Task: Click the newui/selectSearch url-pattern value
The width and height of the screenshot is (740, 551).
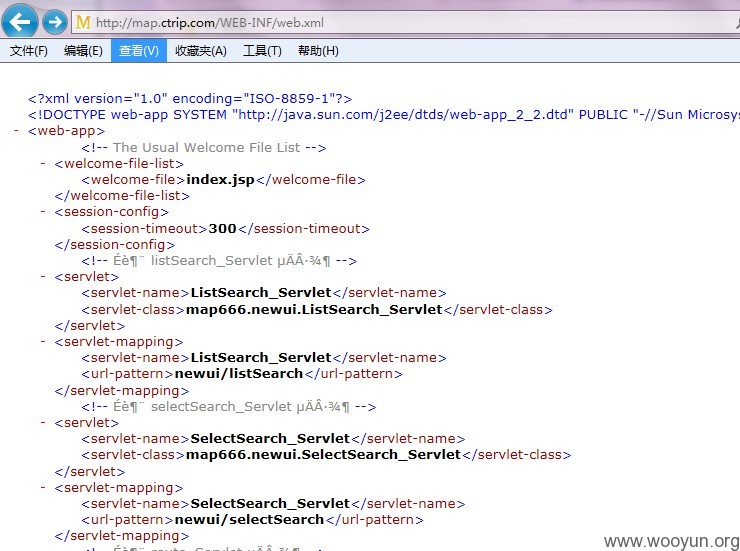Action: click(x=249, y=520)
